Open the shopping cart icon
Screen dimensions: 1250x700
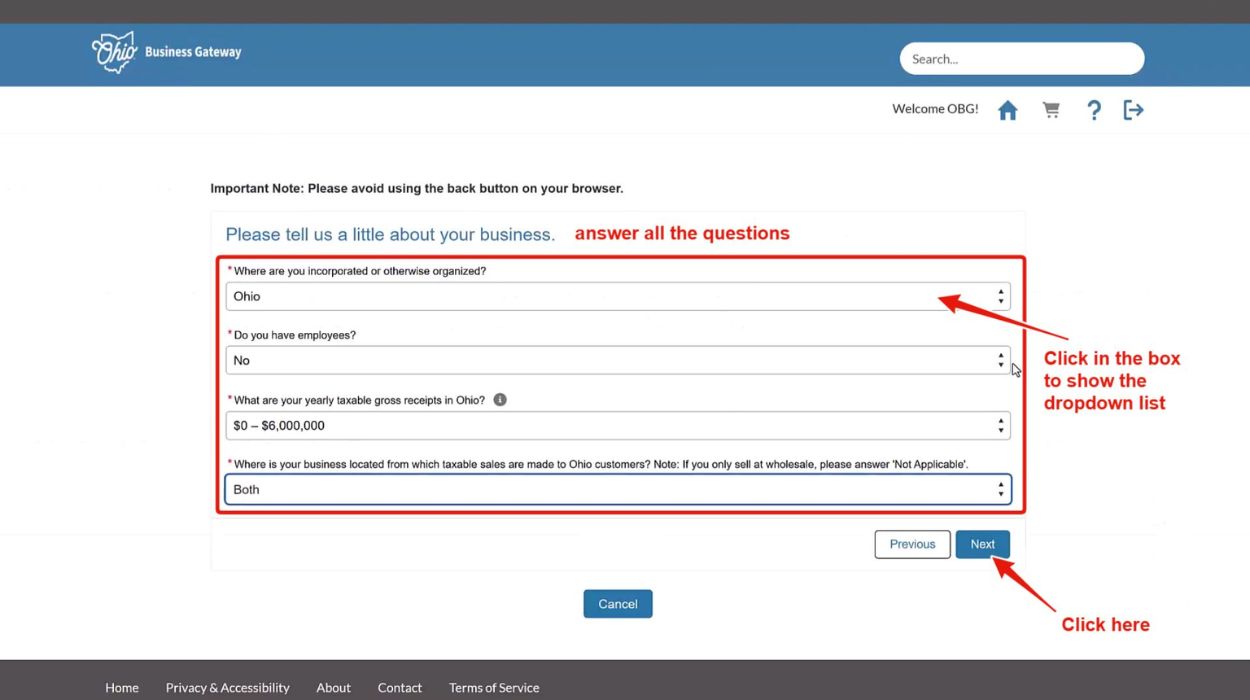(x=1051, y=109)
